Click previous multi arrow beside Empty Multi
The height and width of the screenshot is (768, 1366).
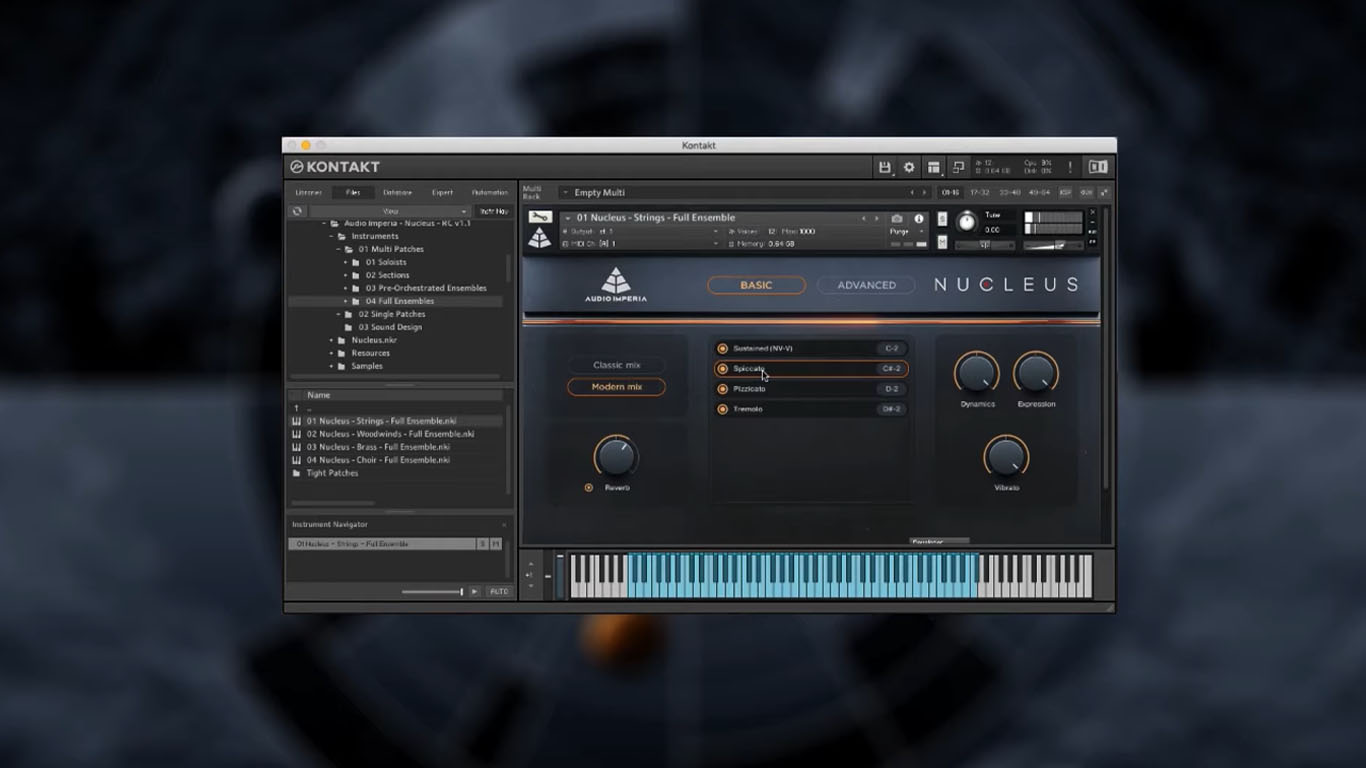coord(912,192)
